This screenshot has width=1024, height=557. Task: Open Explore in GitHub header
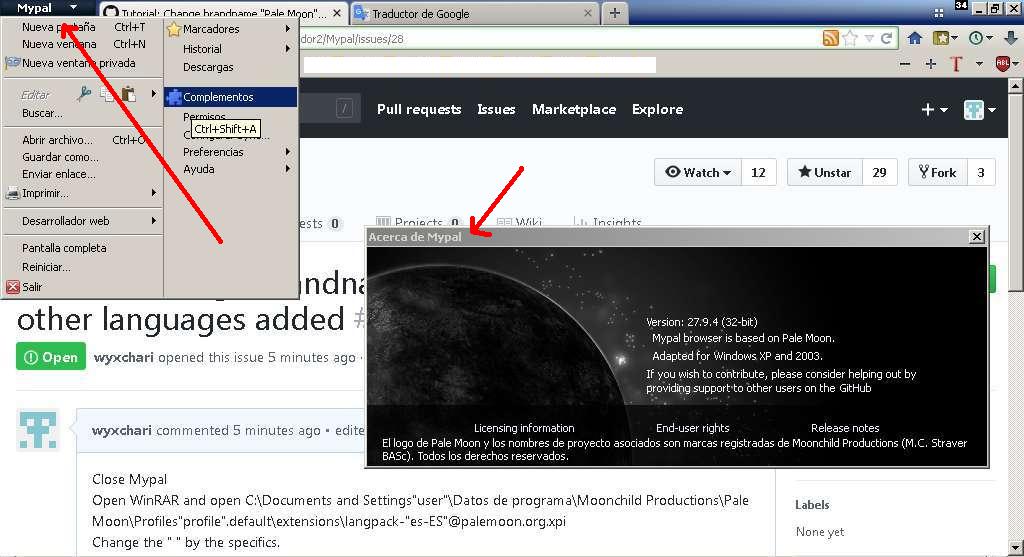[657, 110]
